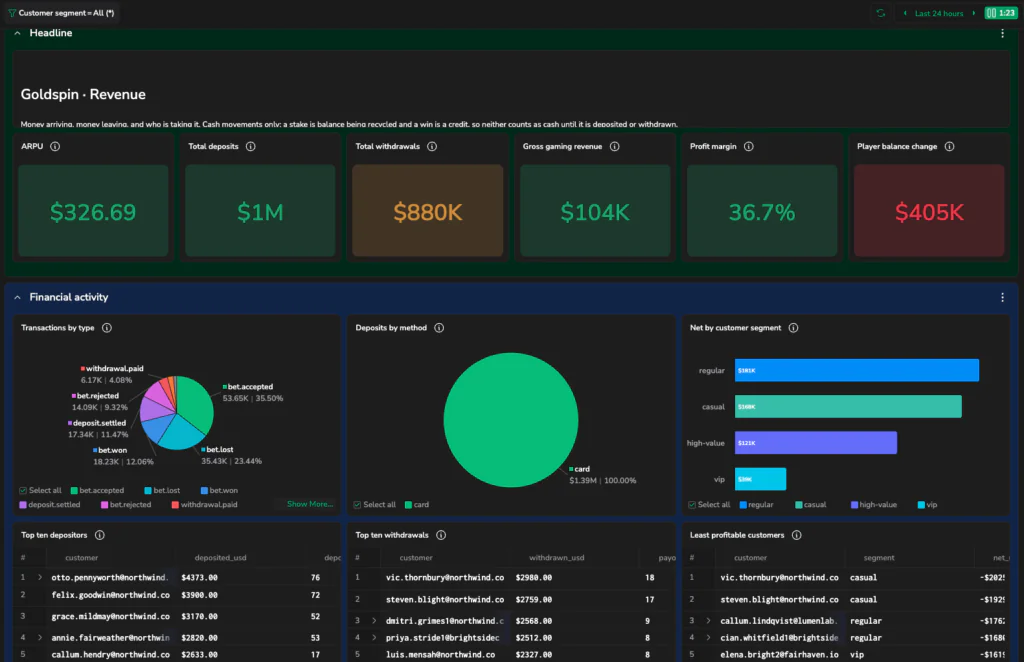Viewport: 1024px width, 662px height.
Task: Toggle casual legend in segment chart
Action: pyautogui.click(x=810, y=505)
